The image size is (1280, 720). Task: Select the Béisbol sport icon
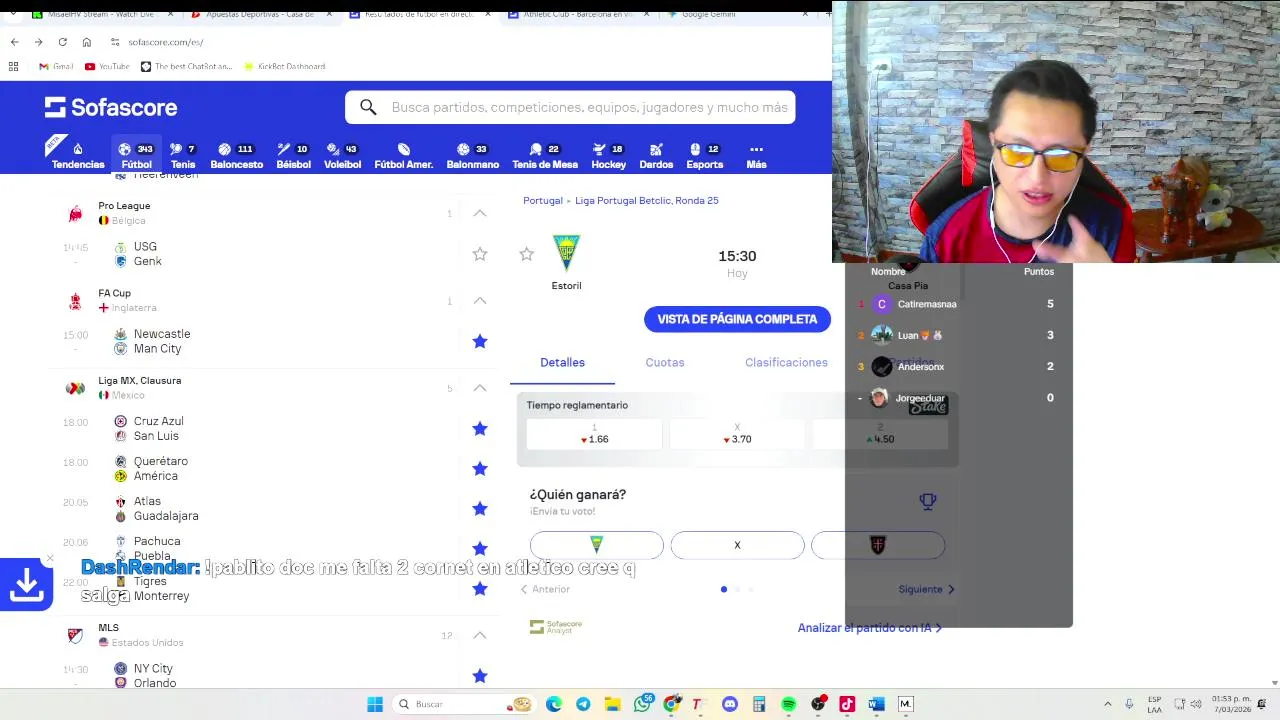pos(293,155)
